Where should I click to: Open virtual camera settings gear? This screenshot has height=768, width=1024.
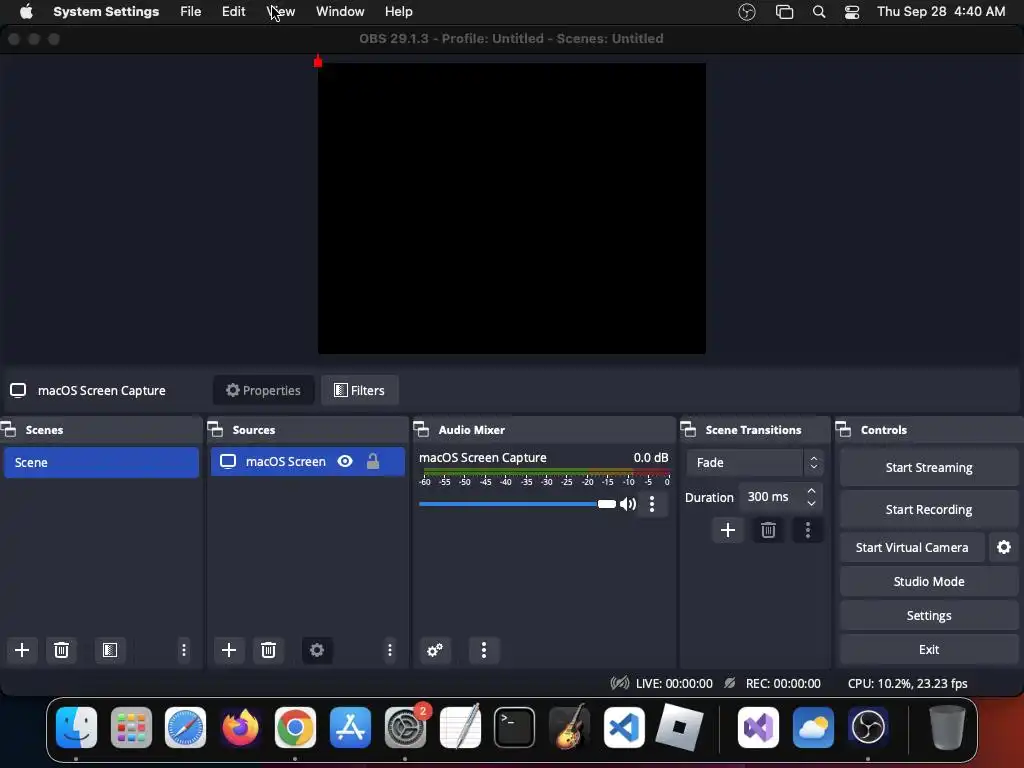point(1004,547)
